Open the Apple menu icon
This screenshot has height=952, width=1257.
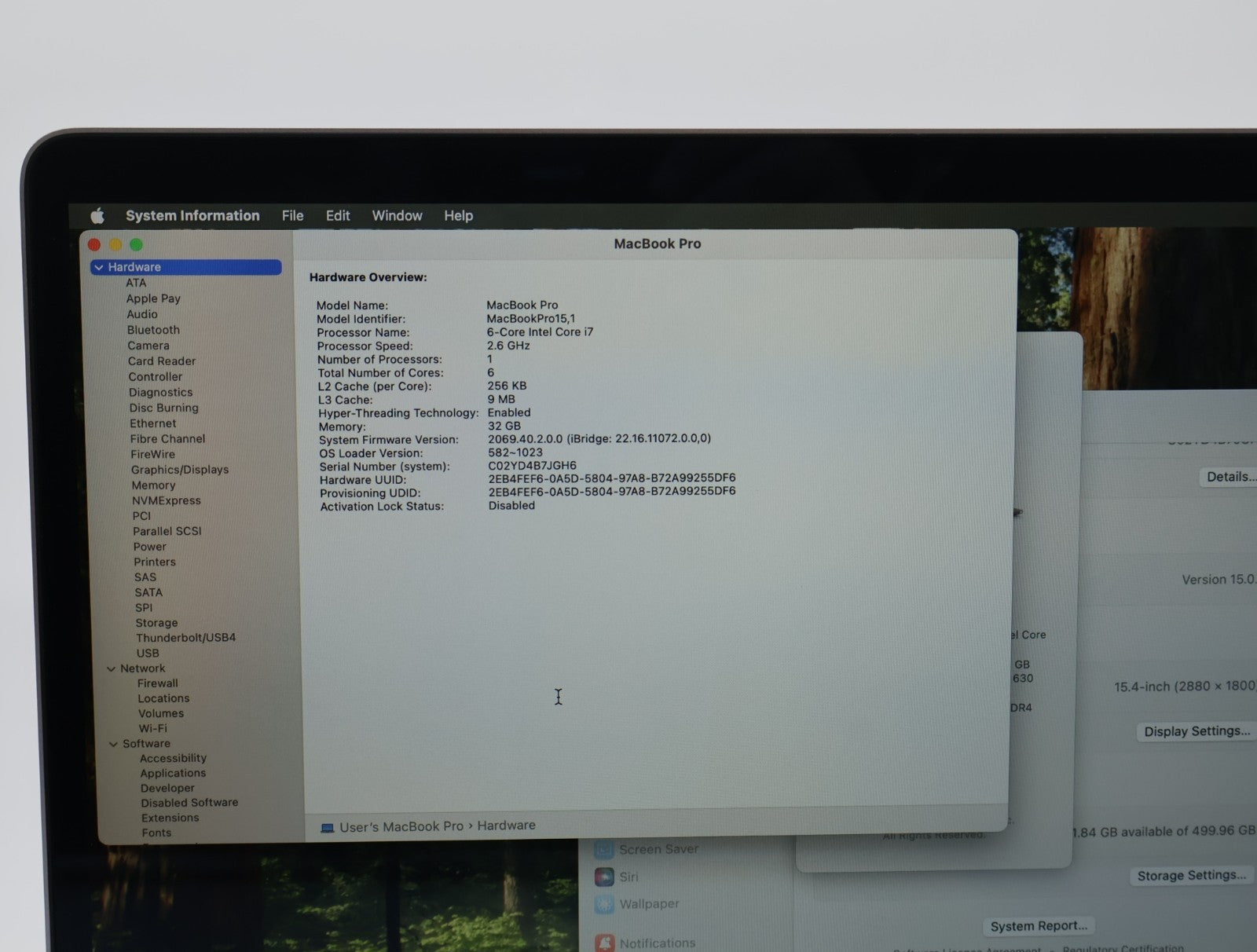click(97, 216)
